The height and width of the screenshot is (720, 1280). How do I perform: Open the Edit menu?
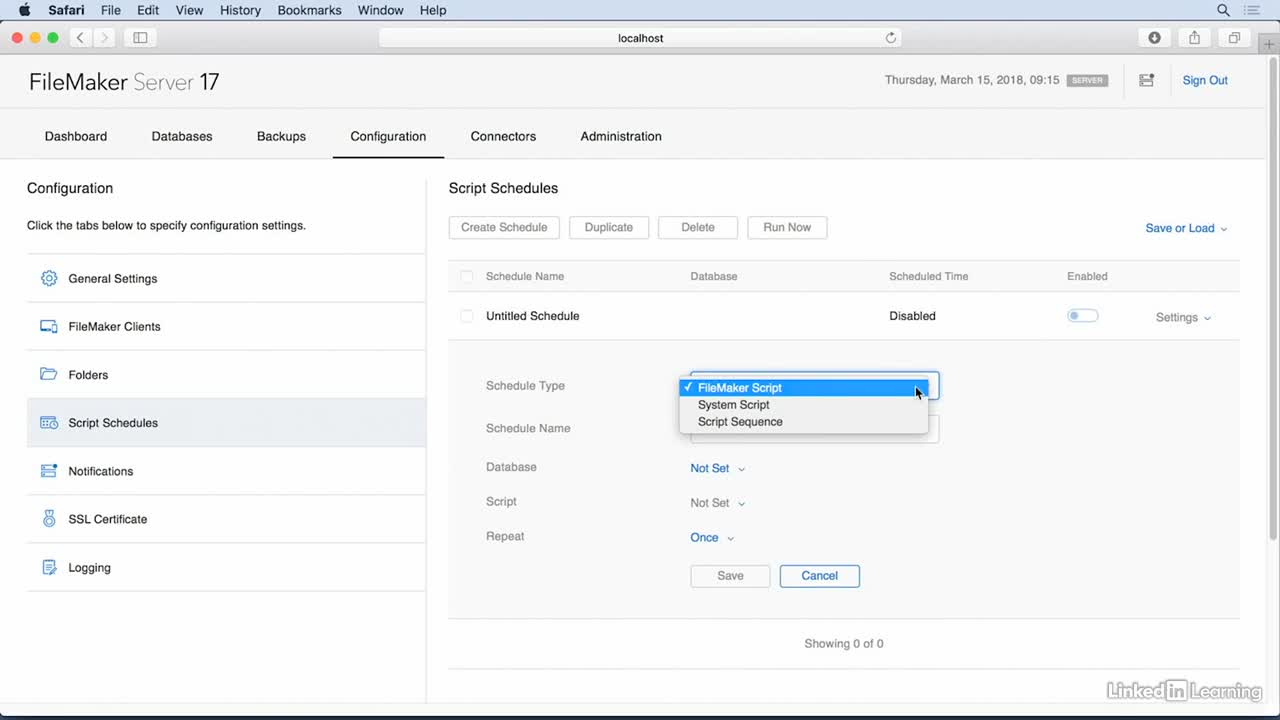point(148,10)
